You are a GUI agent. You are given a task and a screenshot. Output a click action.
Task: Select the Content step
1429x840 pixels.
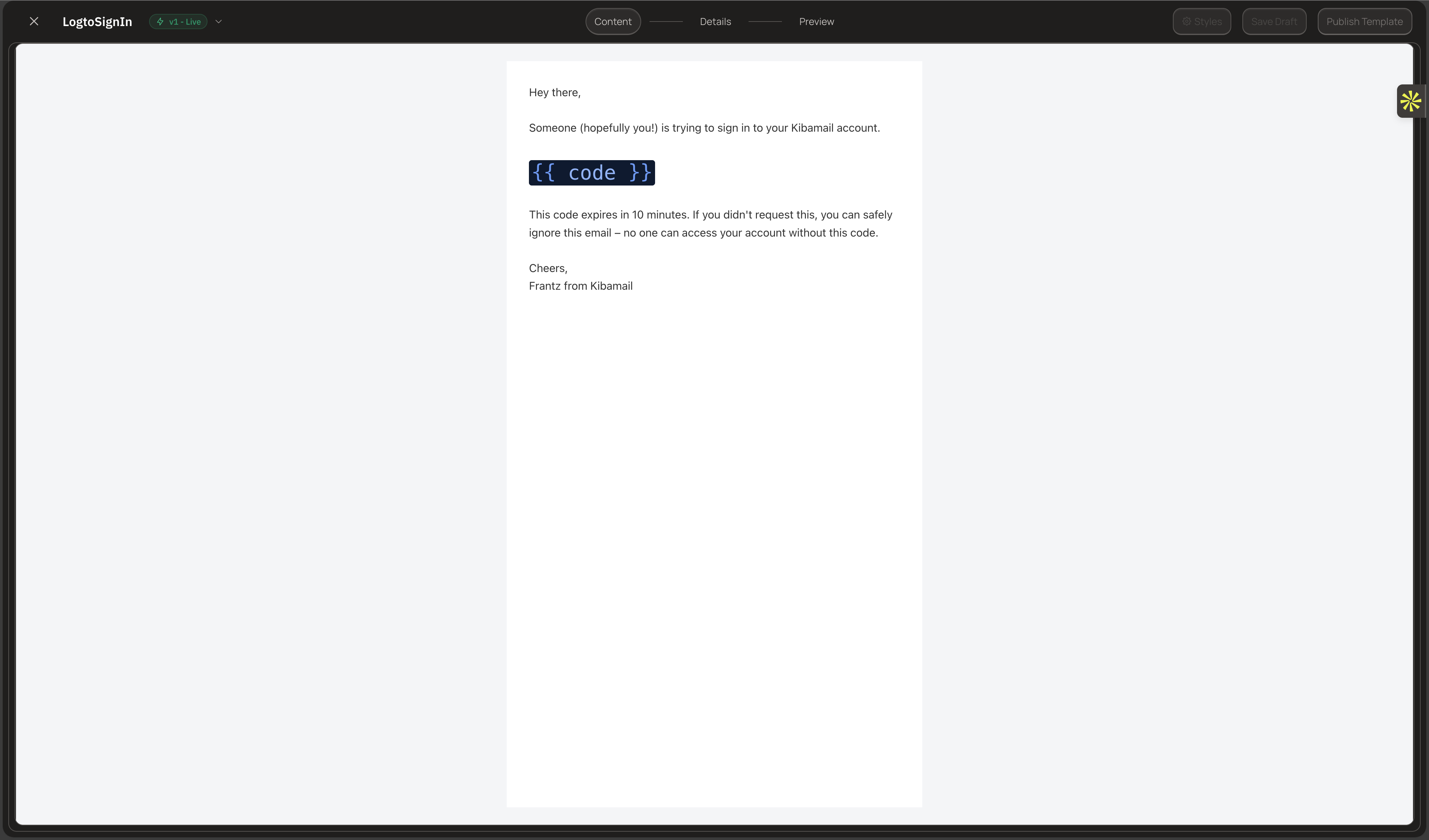tap(612, 21)
